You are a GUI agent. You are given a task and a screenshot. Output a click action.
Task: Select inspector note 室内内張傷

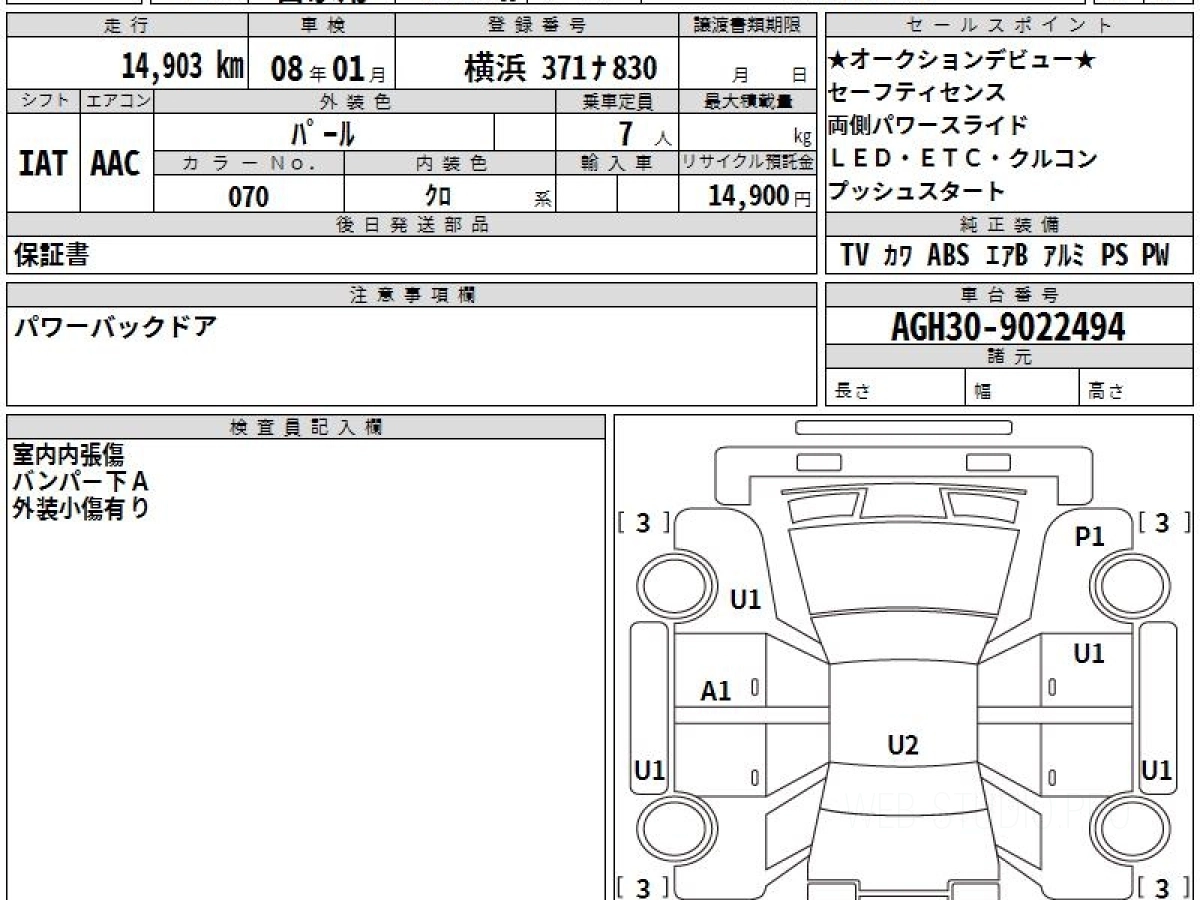click(x=69, y=456)
